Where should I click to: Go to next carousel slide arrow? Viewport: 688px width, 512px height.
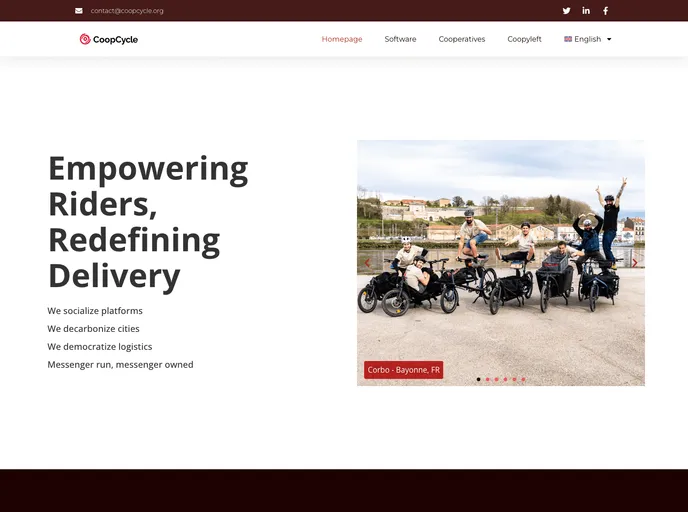pyautogui.click(x=634, y=263)
